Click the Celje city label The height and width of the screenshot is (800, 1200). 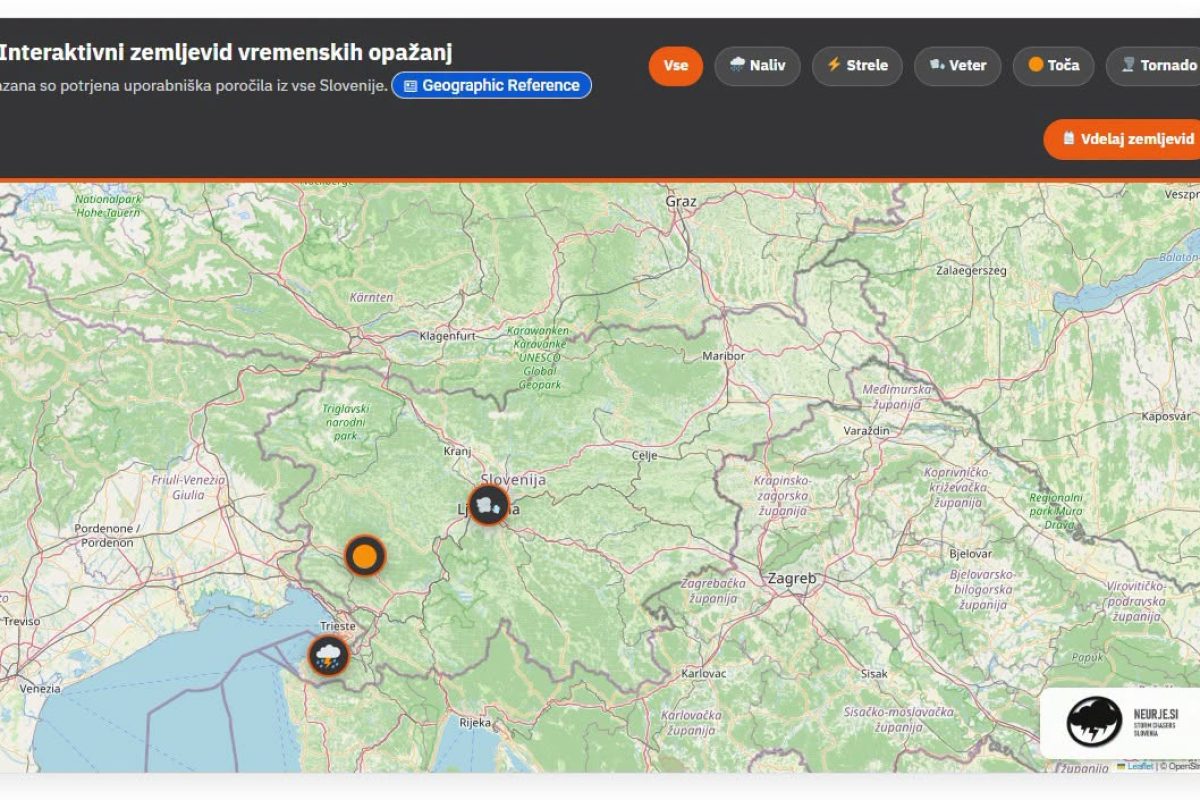pos(645,455)
